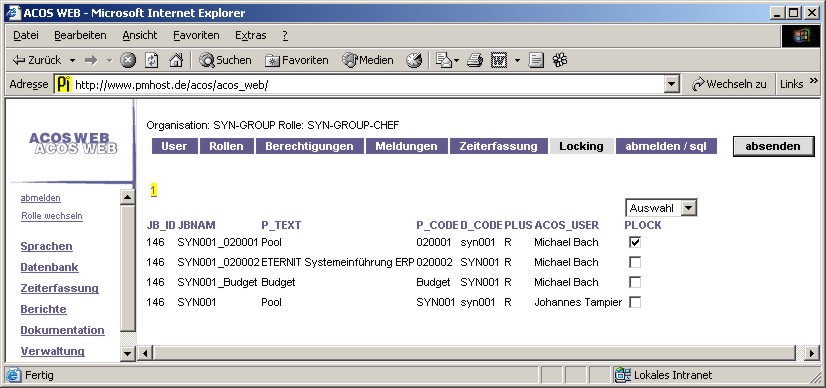Open the Bearbeiten menu
826x388 pixels.
tap(80, 35)
